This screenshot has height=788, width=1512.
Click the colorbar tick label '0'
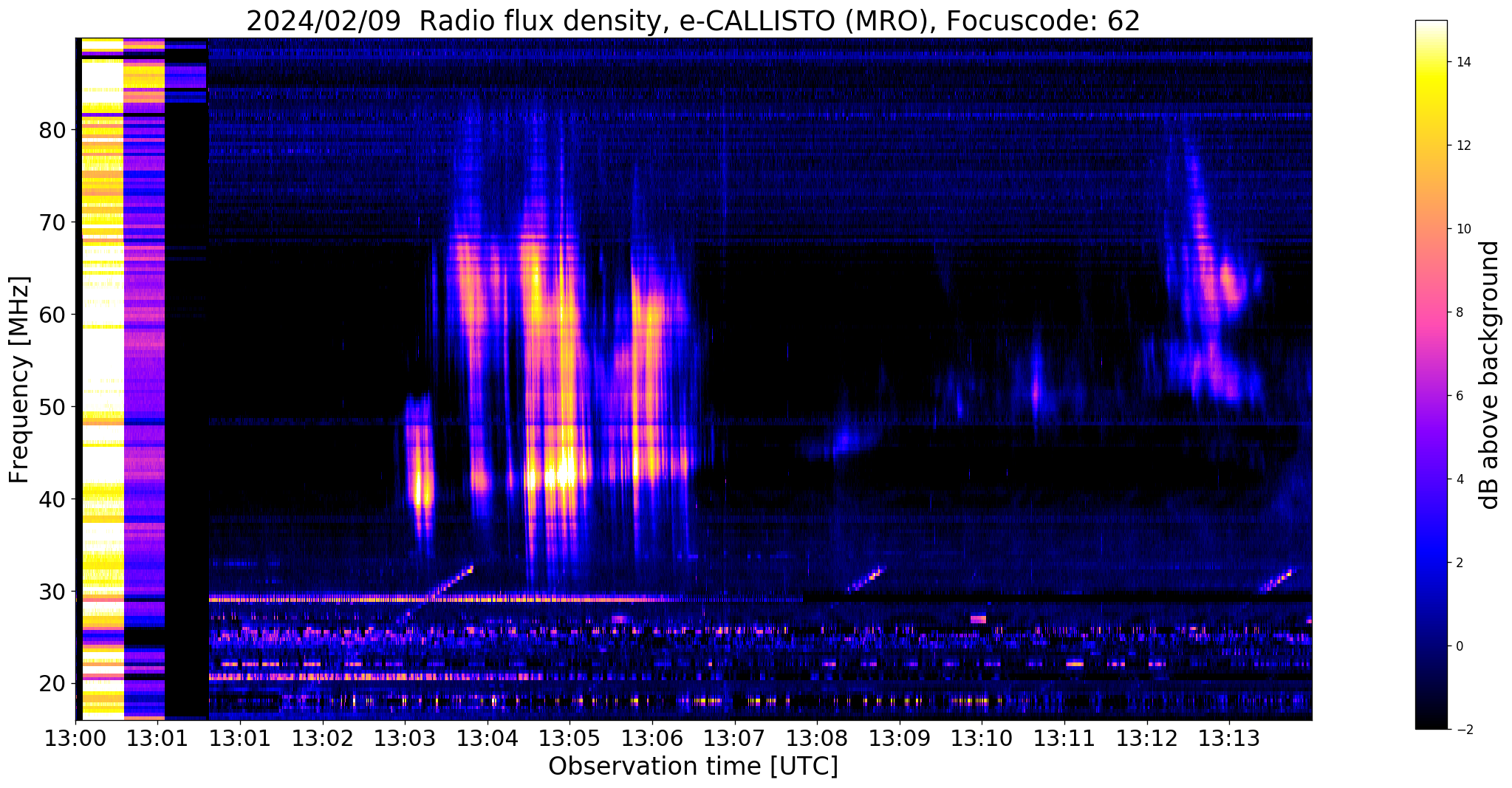(x=1459, y=646)
